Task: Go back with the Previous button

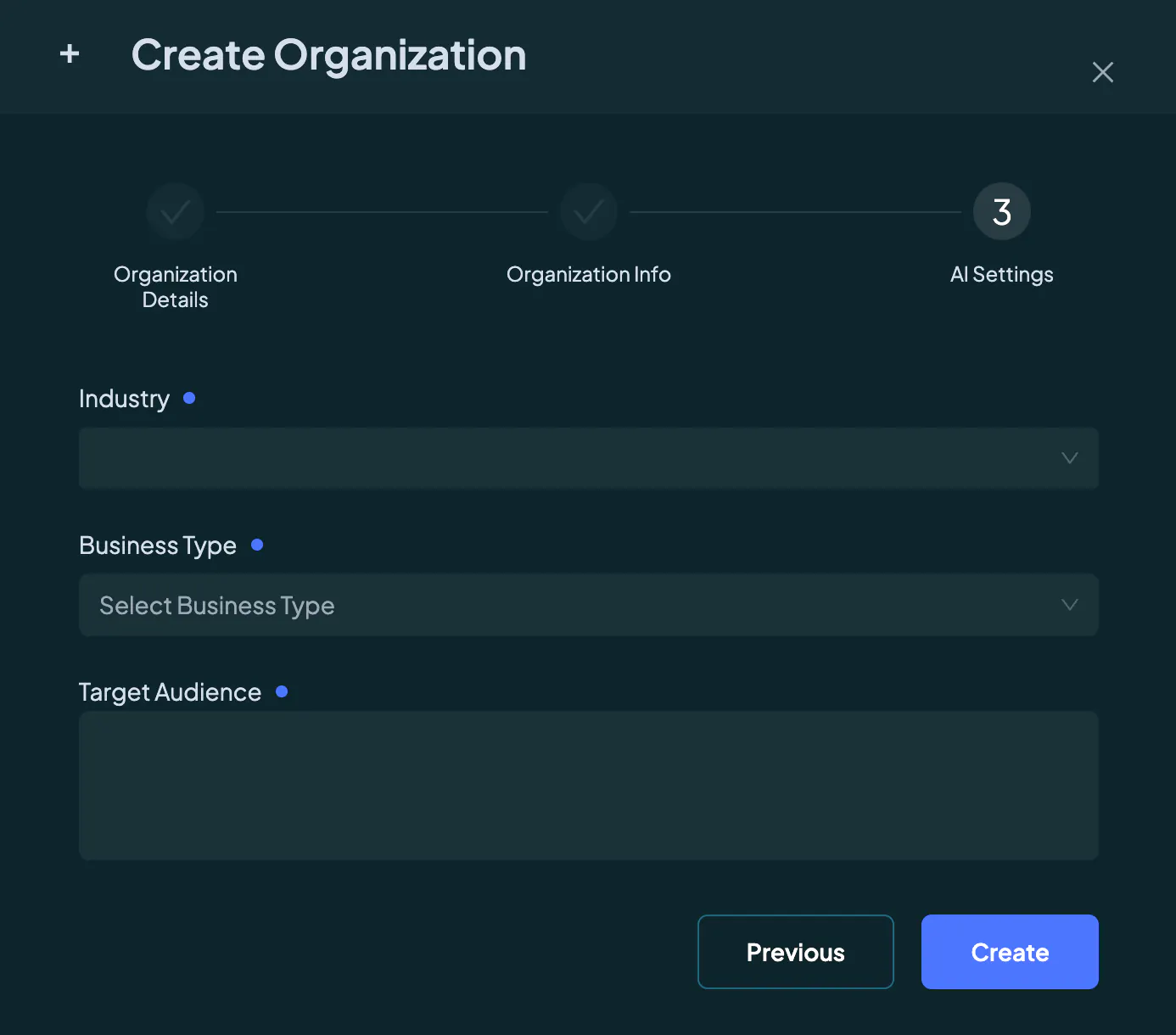Action: 796,952
